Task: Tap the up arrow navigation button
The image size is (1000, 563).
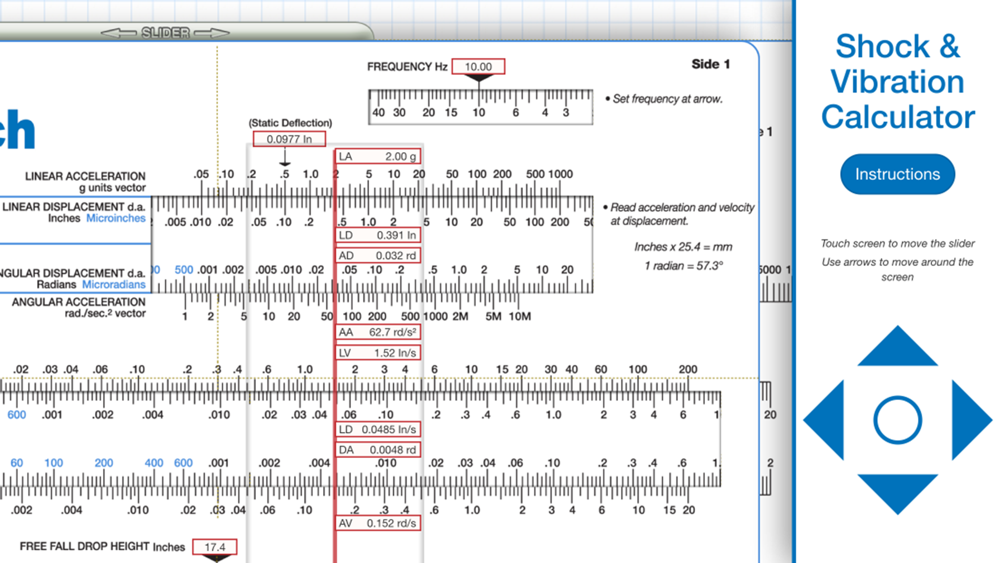Action: (897, 346)
